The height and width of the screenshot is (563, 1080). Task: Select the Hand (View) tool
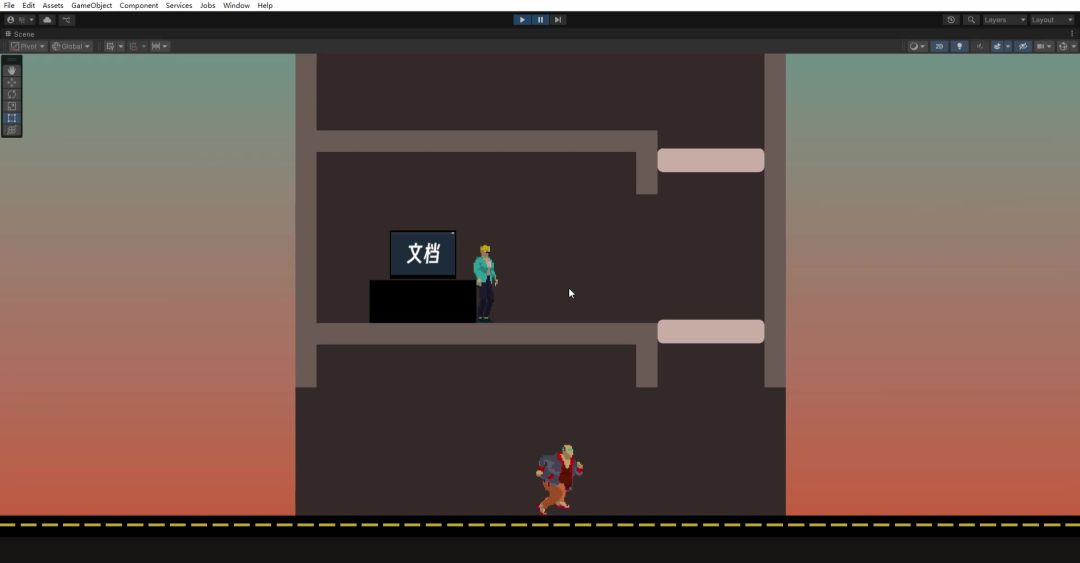(x=12, y=71)
